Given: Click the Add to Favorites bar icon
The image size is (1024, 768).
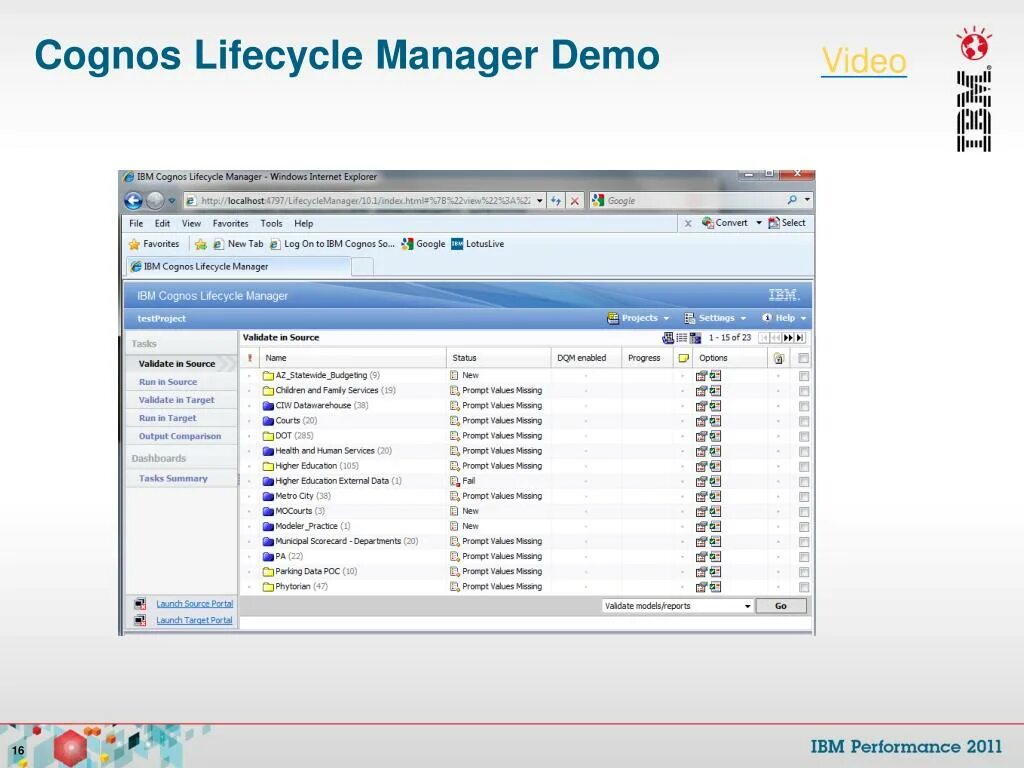Looking at the screenshot, I should [200, 244].
